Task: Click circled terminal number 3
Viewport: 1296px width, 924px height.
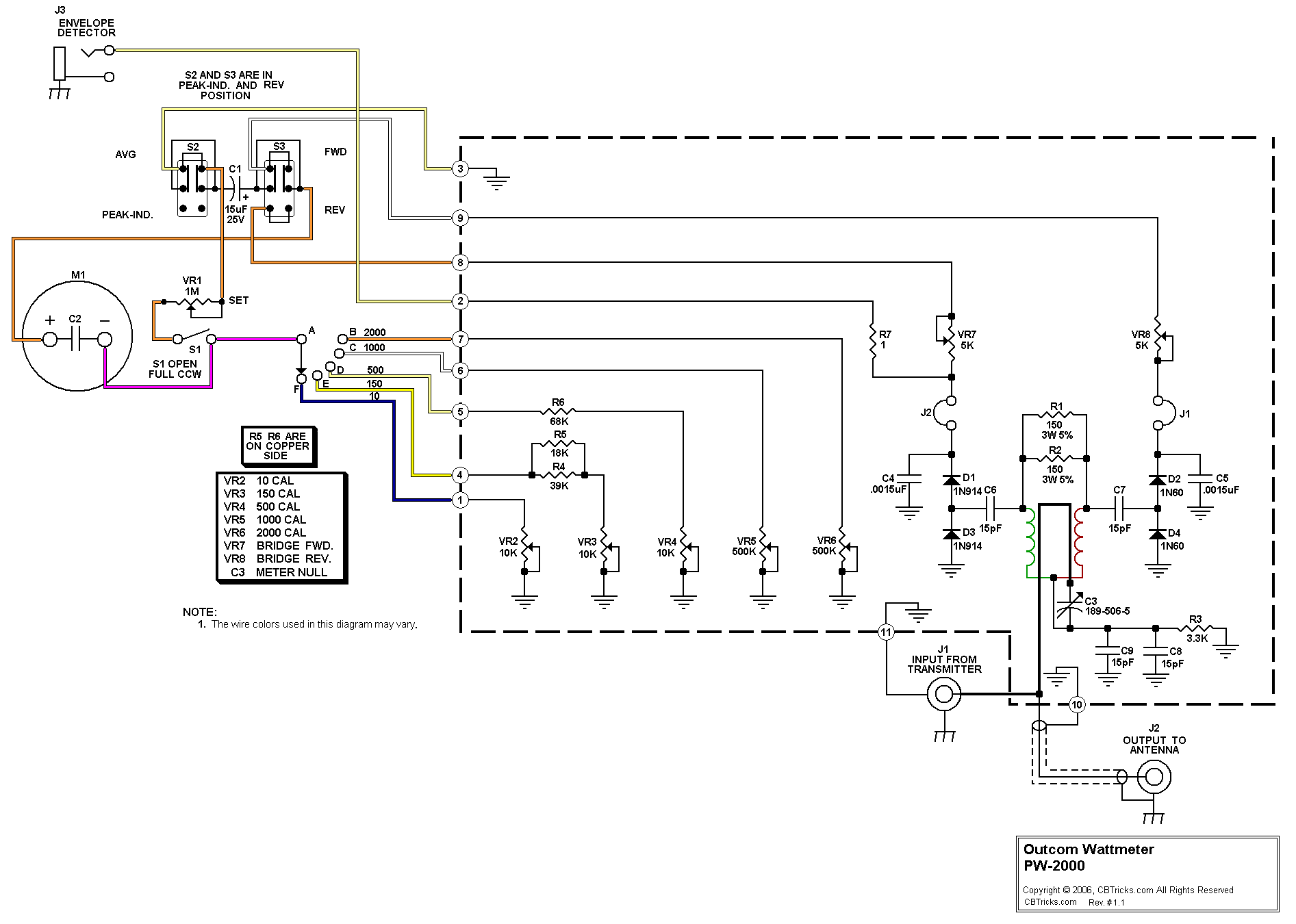Action: tap(460, 168)
